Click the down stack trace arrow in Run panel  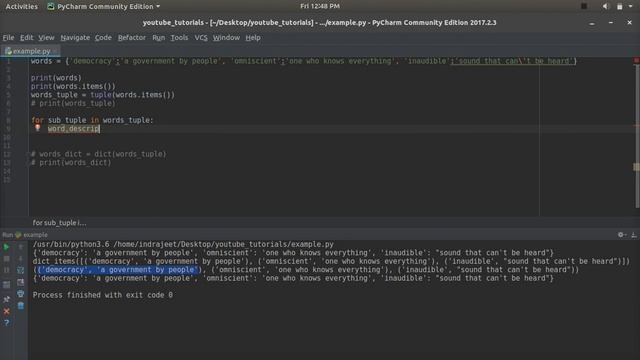click(x=21, y=258)
